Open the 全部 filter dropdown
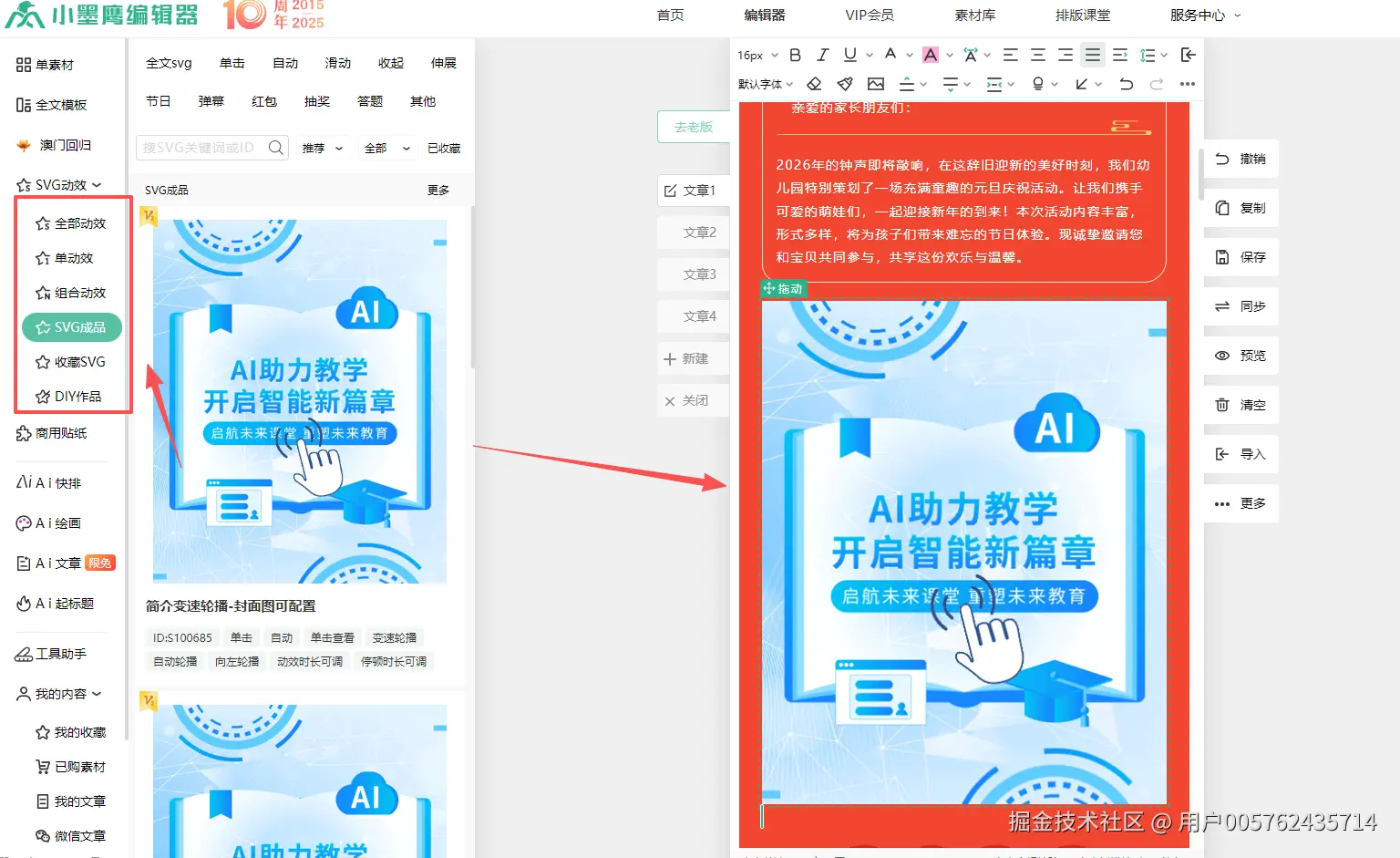The image size is (1400, 858). [387, 148]
